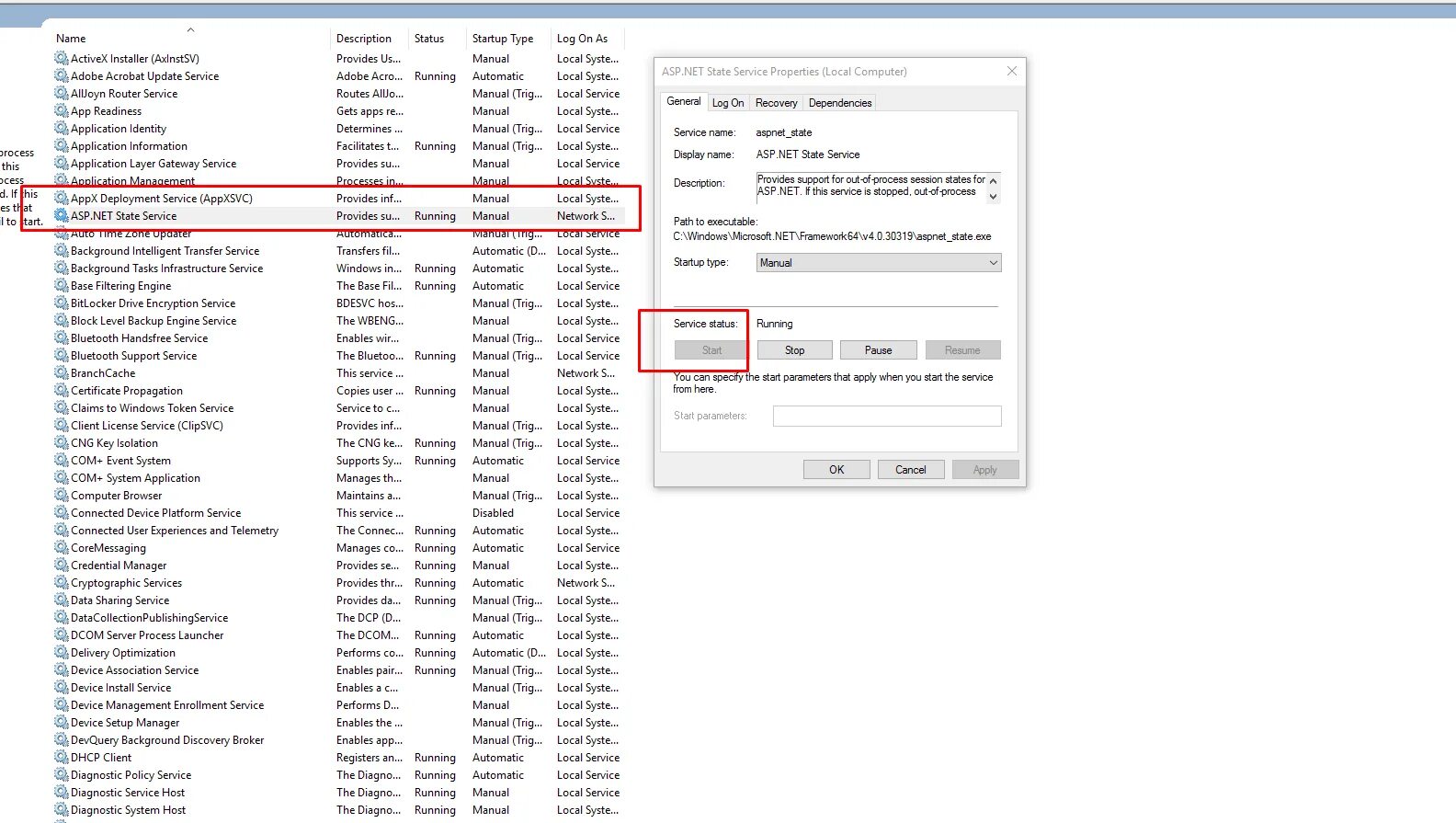Switch to the Log On tab
The image size is (1456, 823).
point(728,103)
